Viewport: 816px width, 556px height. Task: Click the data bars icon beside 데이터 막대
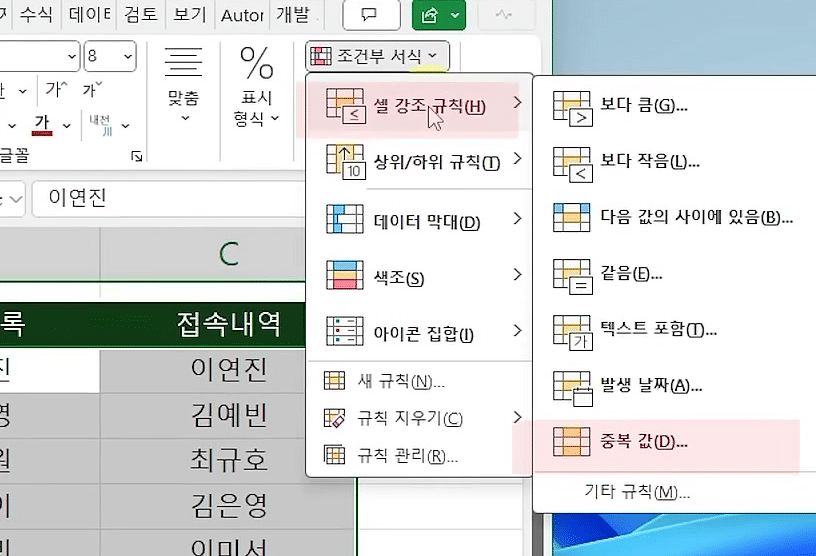point(345,219)
